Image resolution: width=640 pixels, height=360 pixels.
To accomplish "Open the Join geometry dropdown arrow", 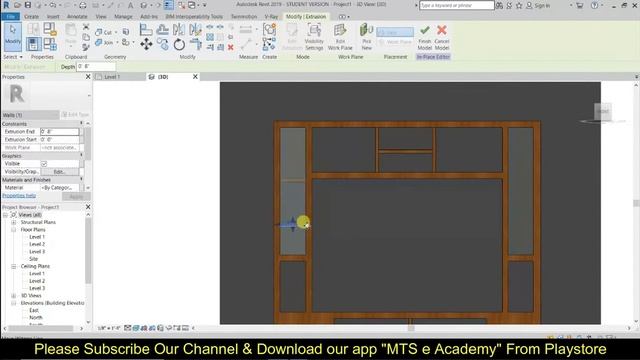I will click(117, 42).
